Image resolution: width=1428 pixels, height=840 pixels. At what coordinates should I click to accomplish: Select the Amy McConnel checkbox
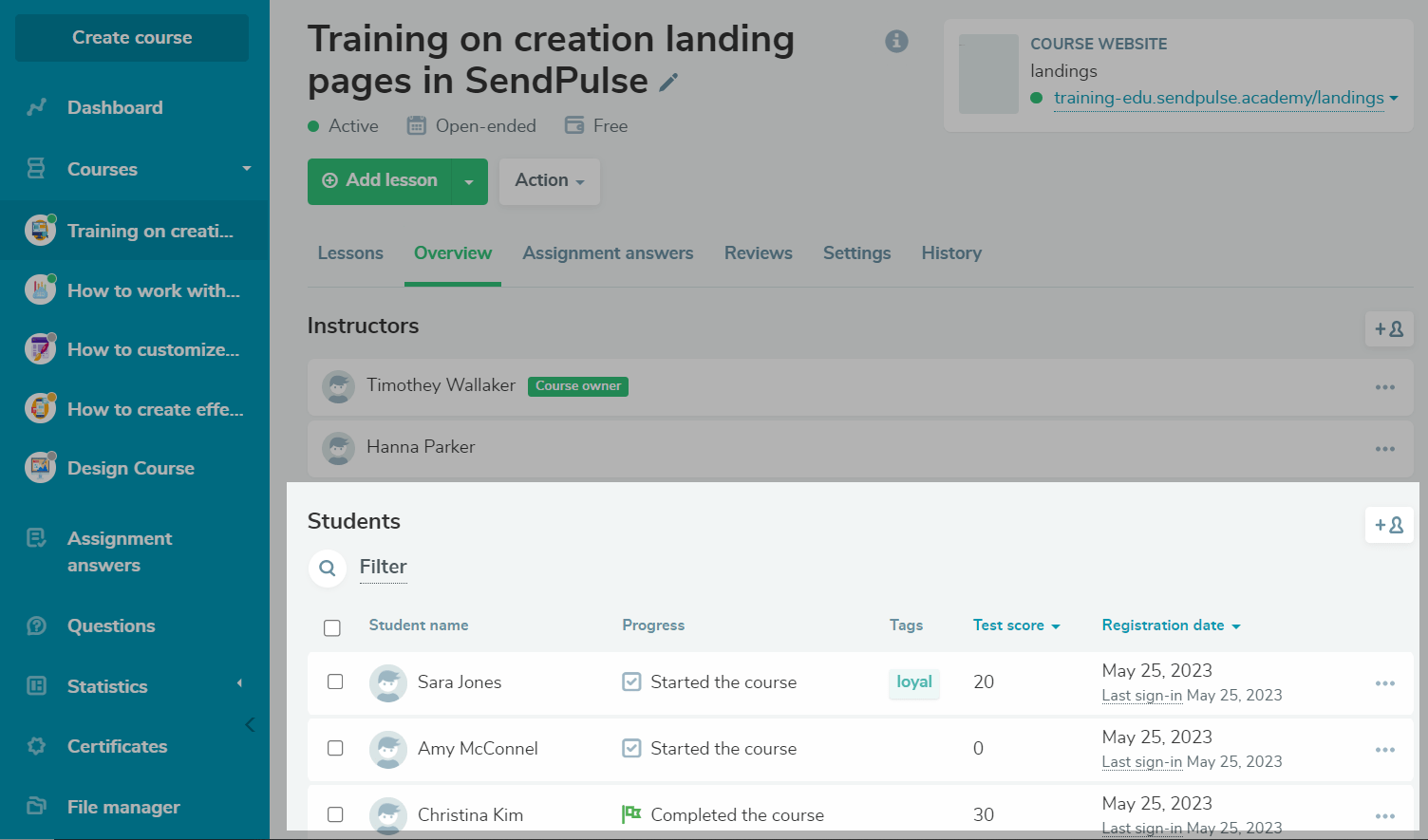pyautogui.click(x=335, y=748)
